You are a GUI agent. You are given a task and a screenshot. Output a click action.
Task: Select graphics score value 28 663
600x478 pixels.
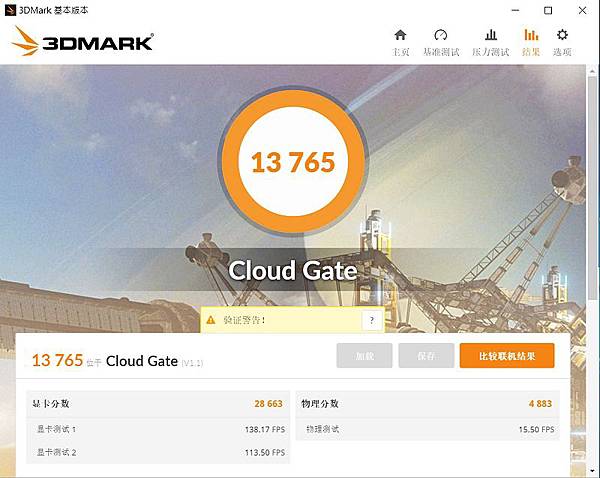[x=268, y=403]
